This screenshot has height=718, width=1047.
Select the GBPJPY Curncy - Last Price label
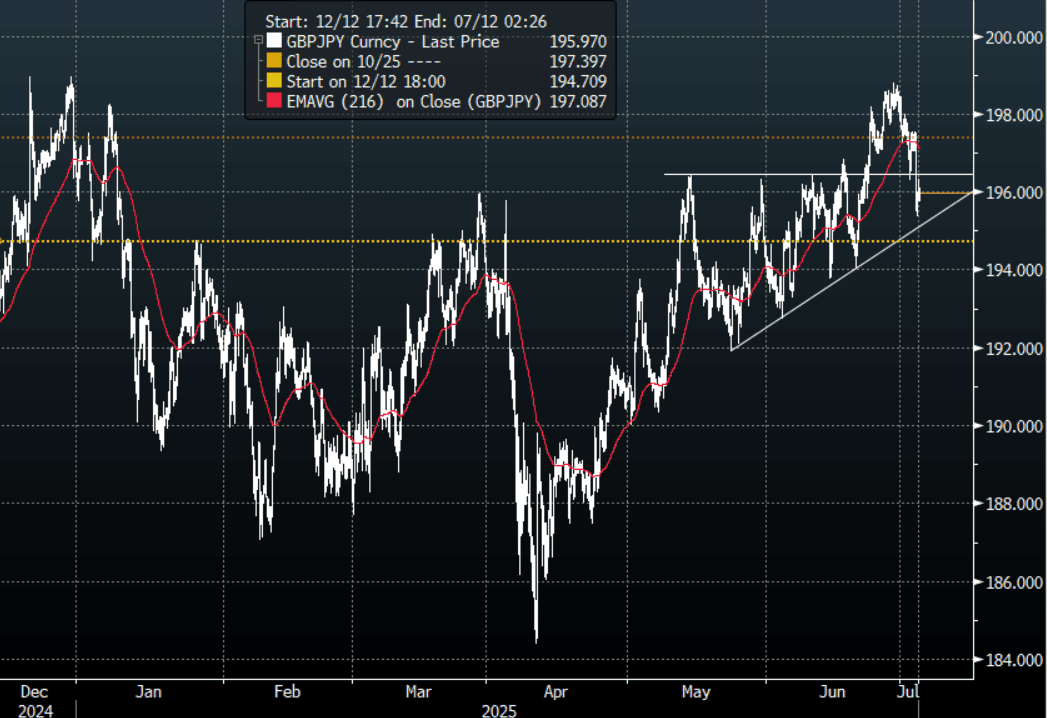[x=392, y=42]
